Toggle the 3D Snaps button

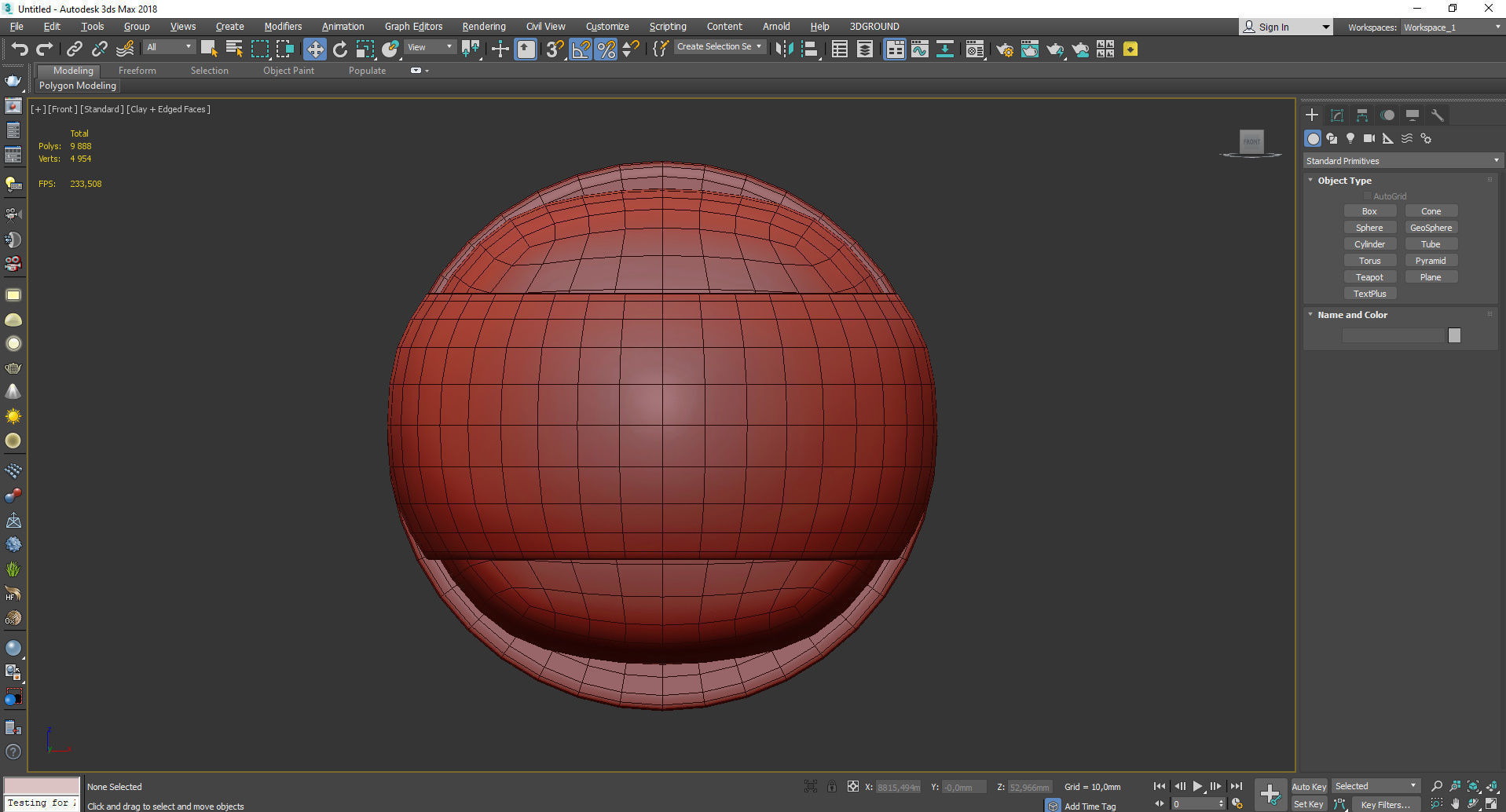pyautogui.click(x=555, y=49)
